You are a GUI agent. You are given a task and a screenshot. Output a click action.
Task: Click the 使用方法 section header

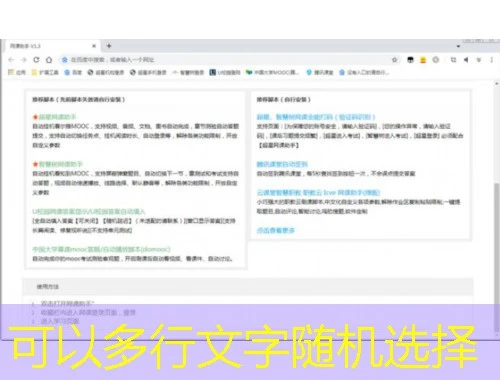[x=248, y=286]
